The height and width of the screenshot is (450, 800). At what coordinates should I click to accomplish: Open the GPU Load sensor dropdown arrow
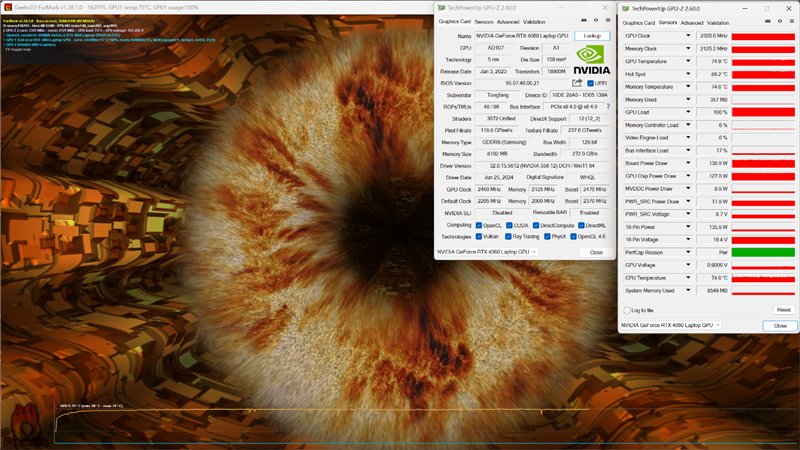pos(688,112)
